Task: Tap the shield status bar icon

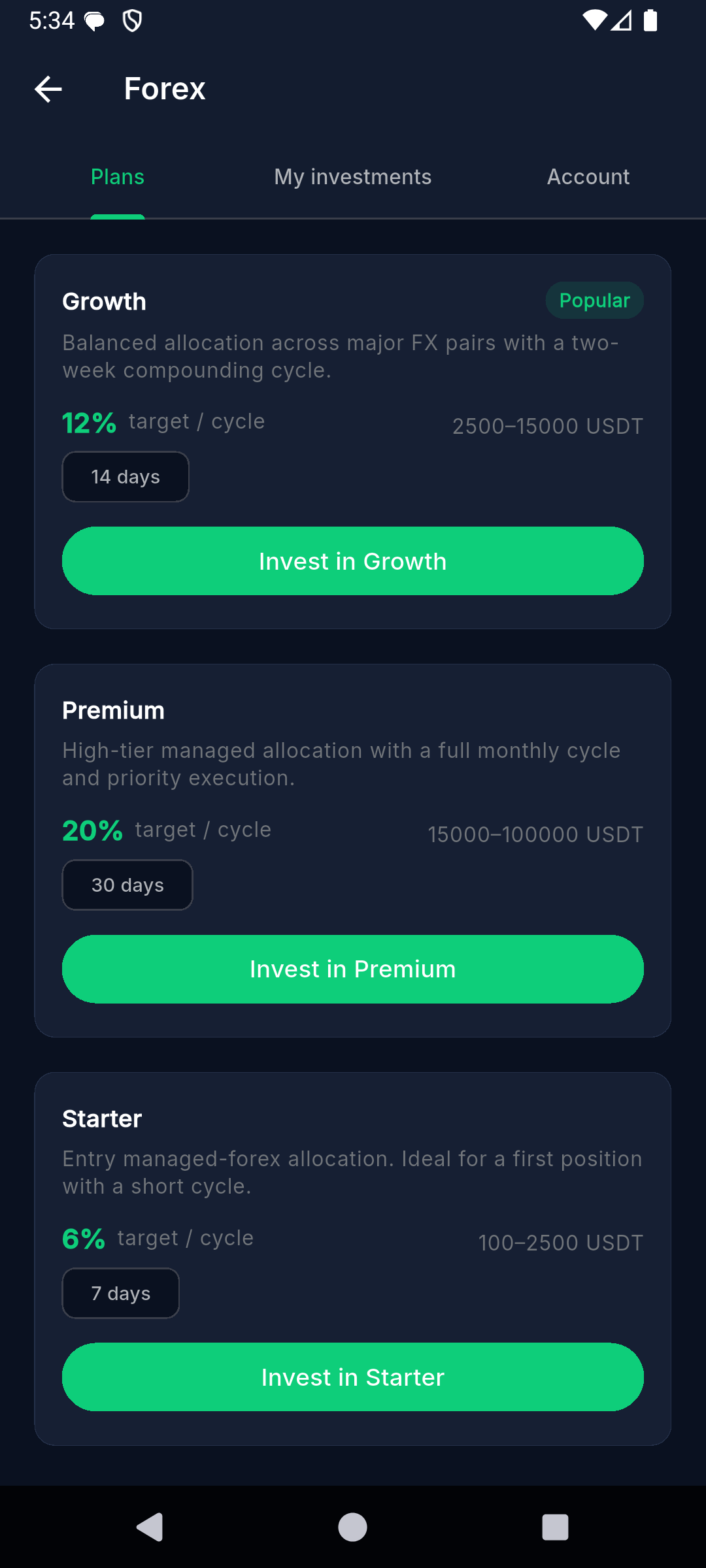Action: point(133,22)
